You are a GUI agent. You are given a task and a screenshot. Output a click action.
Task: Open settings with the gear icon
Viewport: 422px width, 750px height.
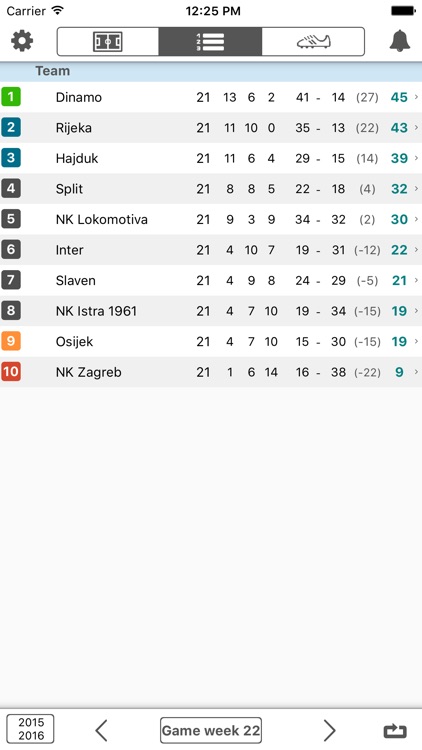(22, 41)
